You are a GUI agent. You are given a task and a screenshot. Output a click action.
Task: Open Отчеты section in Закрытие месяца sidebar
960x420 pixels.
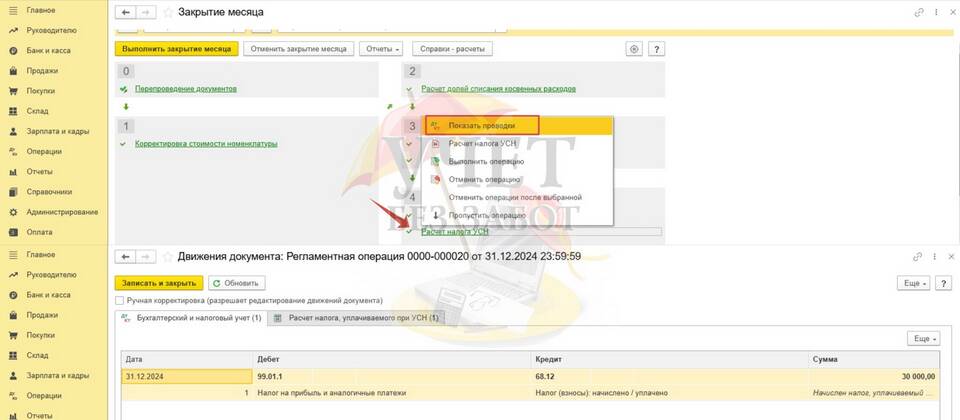[x=40, y=172]
